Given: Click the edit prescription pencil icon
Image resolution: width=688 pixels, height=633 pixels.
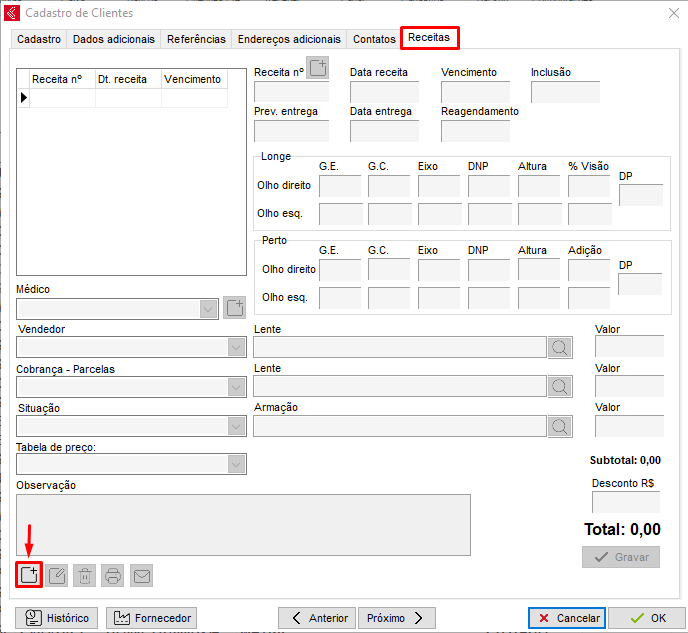Looking at the screenshot, I should click(58, 575).
